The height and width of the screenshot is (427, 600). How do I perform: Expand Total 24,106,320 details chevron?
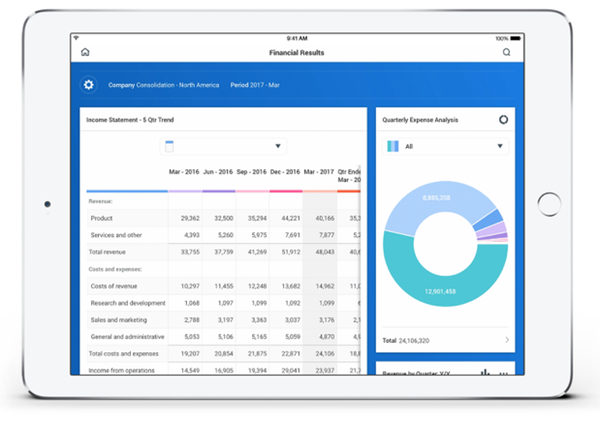pos(506,340)
